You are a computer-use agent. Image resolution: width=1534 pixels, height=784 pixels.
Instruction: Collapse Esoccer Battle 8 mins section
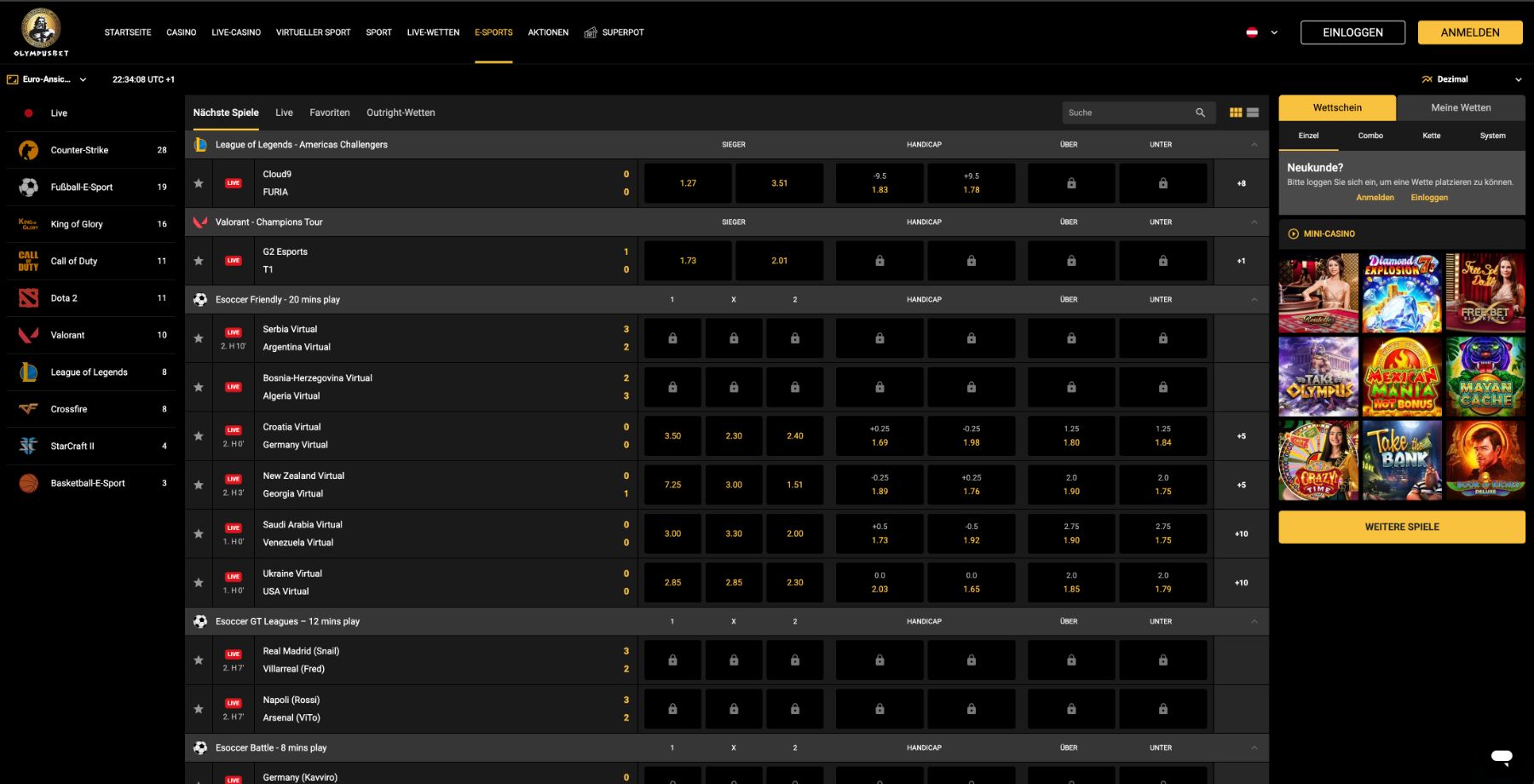point(1254,748)
